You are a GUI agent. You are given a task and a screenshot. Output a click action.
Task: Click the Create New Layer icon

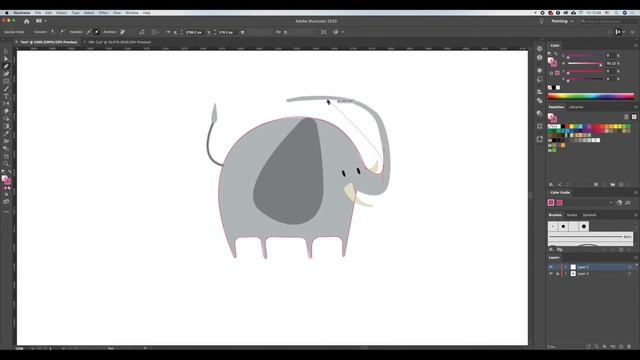coord(621,347)
